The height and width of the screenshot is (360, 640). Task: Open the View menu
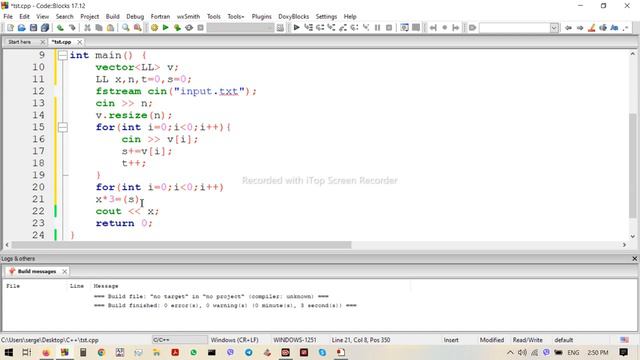tap(42, 16)
